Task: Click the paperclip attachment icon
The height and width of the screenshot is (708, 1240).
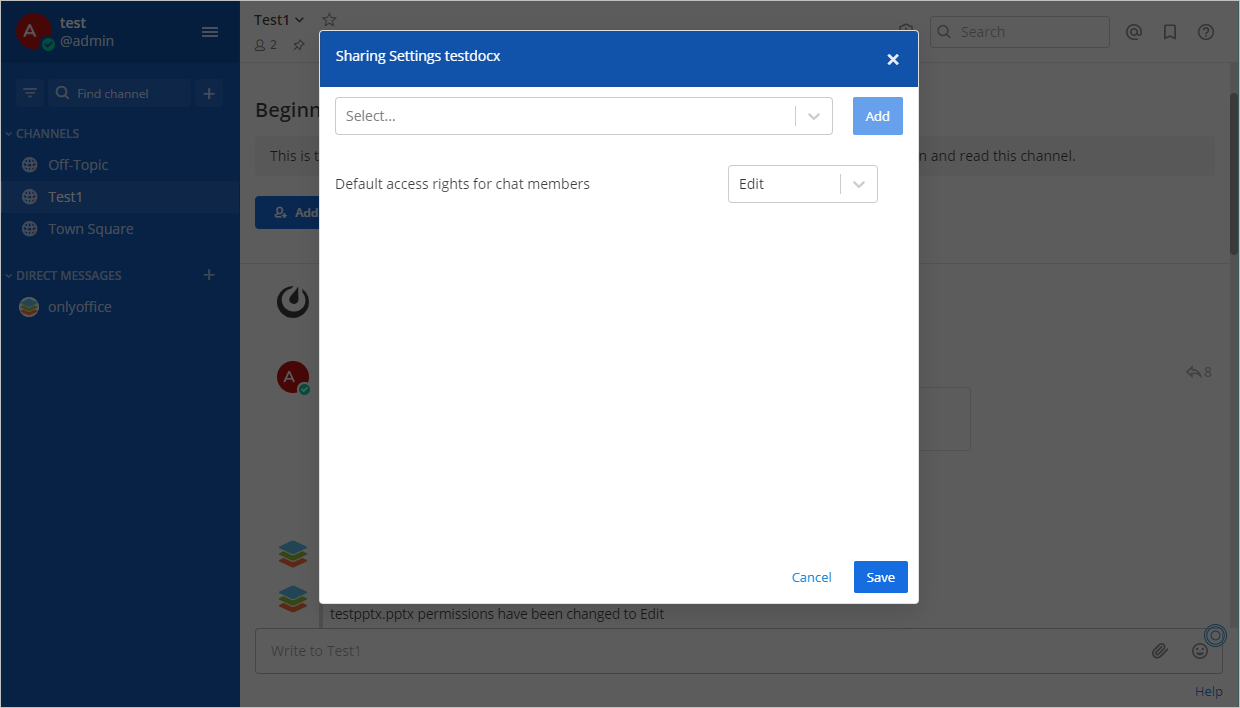Action: (1159, 651)
